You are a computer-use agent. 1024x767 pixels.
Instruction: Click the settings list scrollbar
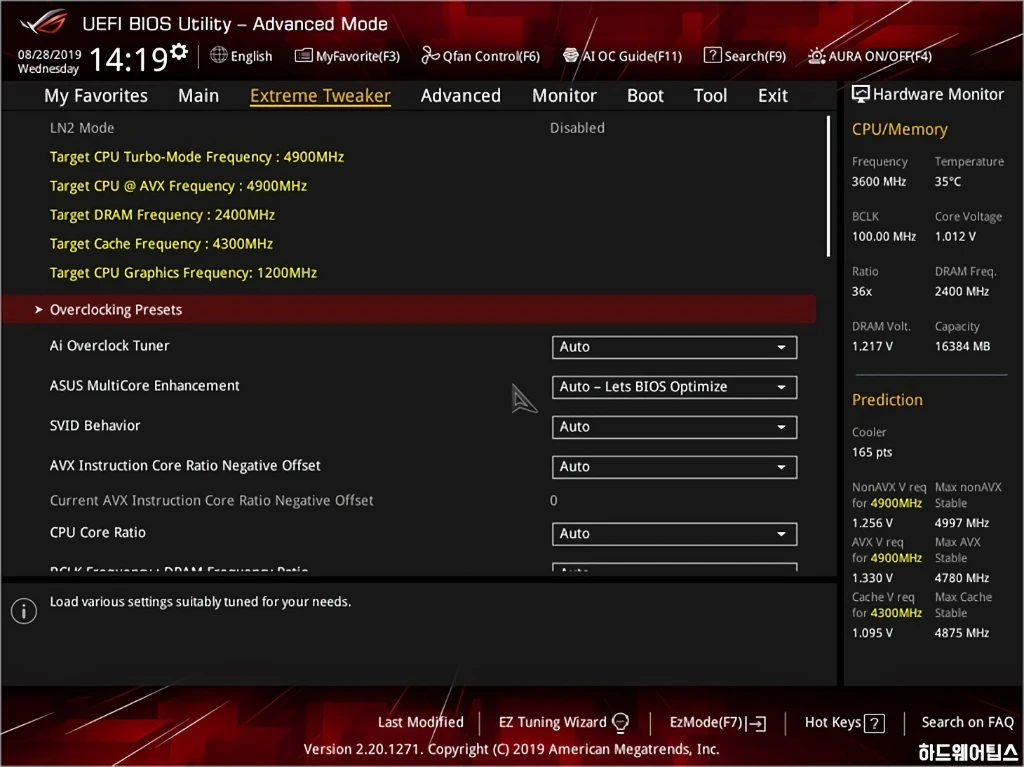tap(828, 186)
